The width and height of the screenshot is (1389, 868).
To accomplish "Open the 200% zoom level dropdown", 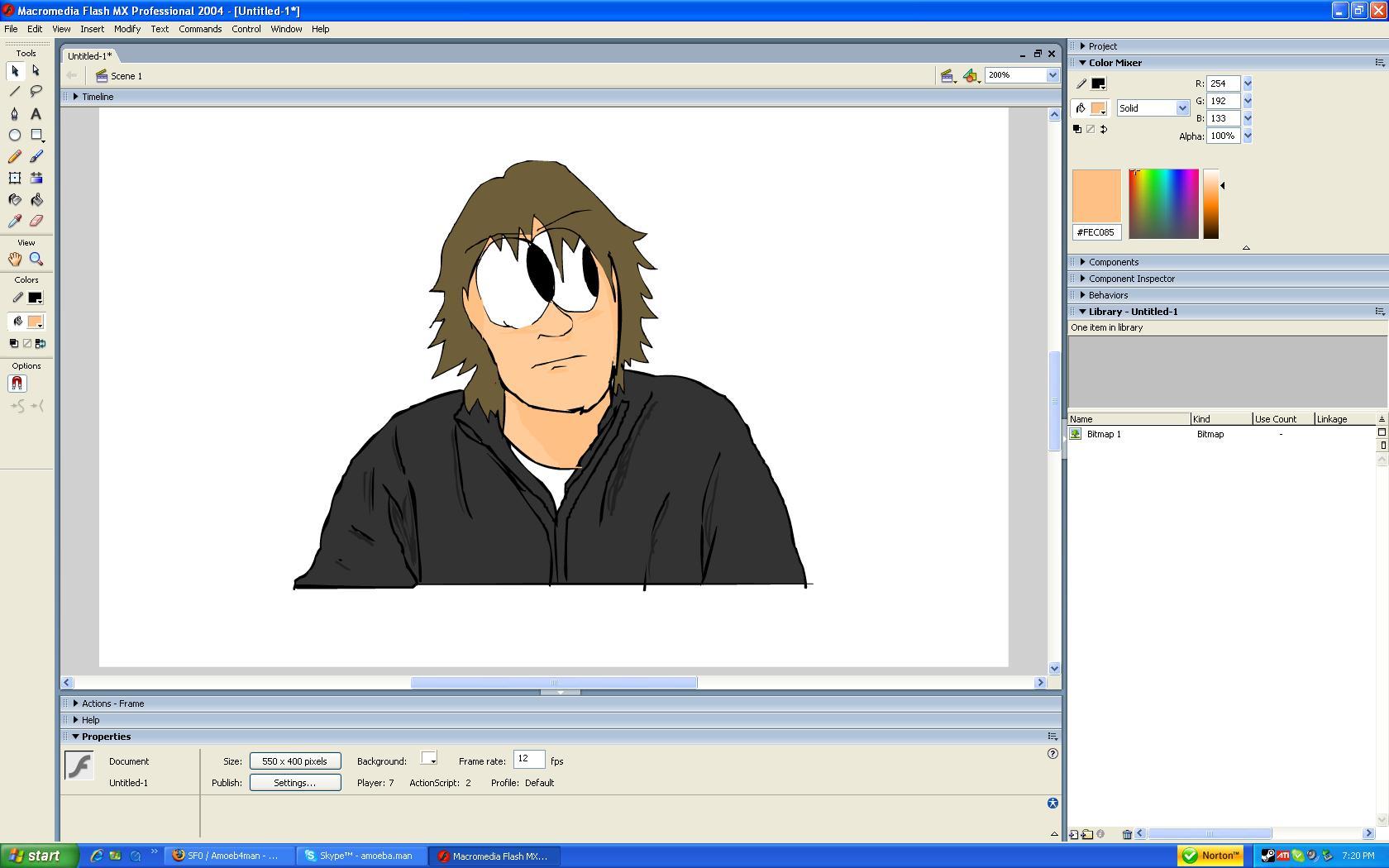I will click(x=1052, y=75).
